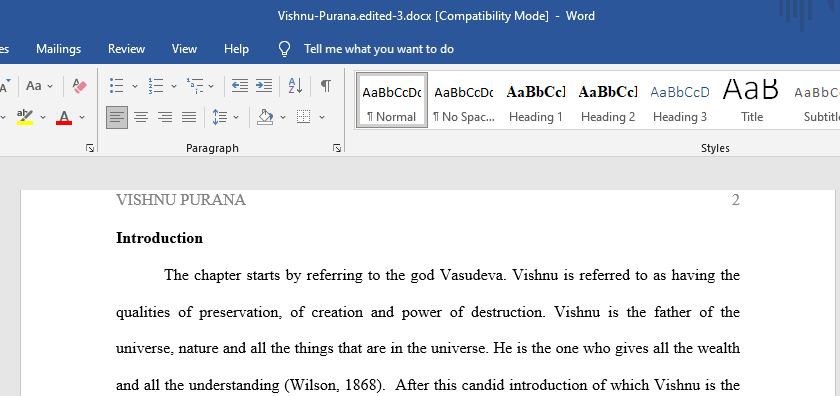Align text right
The image size is (840, 396).
[x=165, y=117]
